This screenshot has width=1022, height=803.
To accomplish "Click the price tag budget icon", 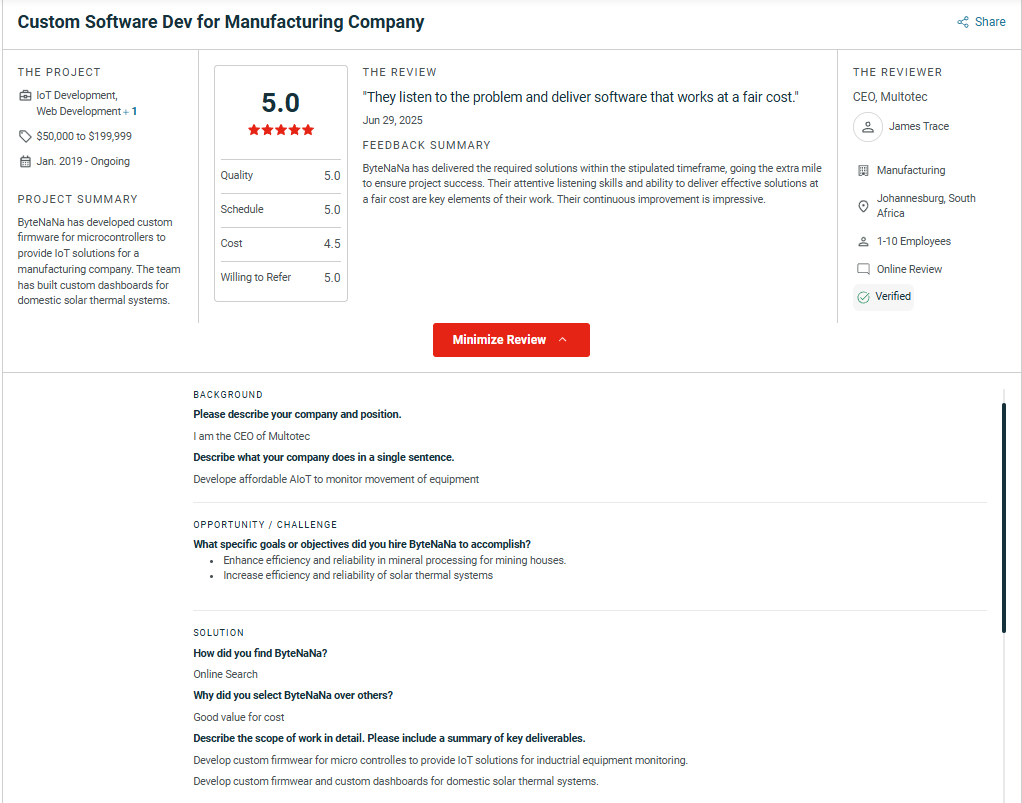I will tap(25, 136).
